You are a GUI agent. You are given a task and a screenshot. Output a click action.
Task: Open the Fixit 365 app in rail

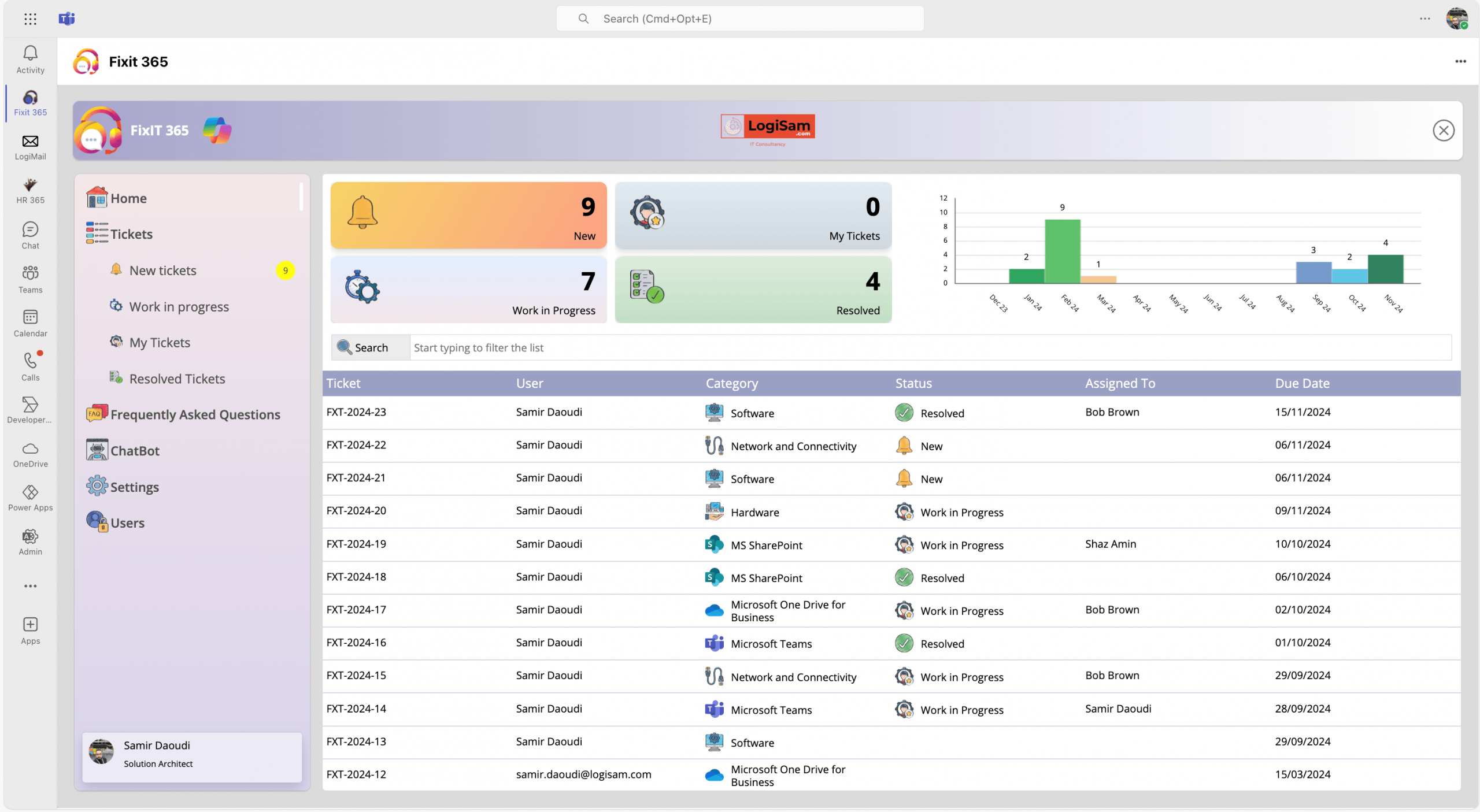click(x=30, y=103)
